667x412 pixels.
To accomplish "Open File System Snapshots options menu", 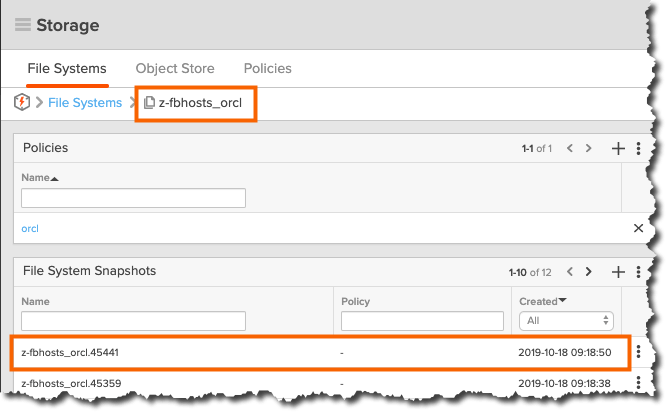I will point(638,272).
